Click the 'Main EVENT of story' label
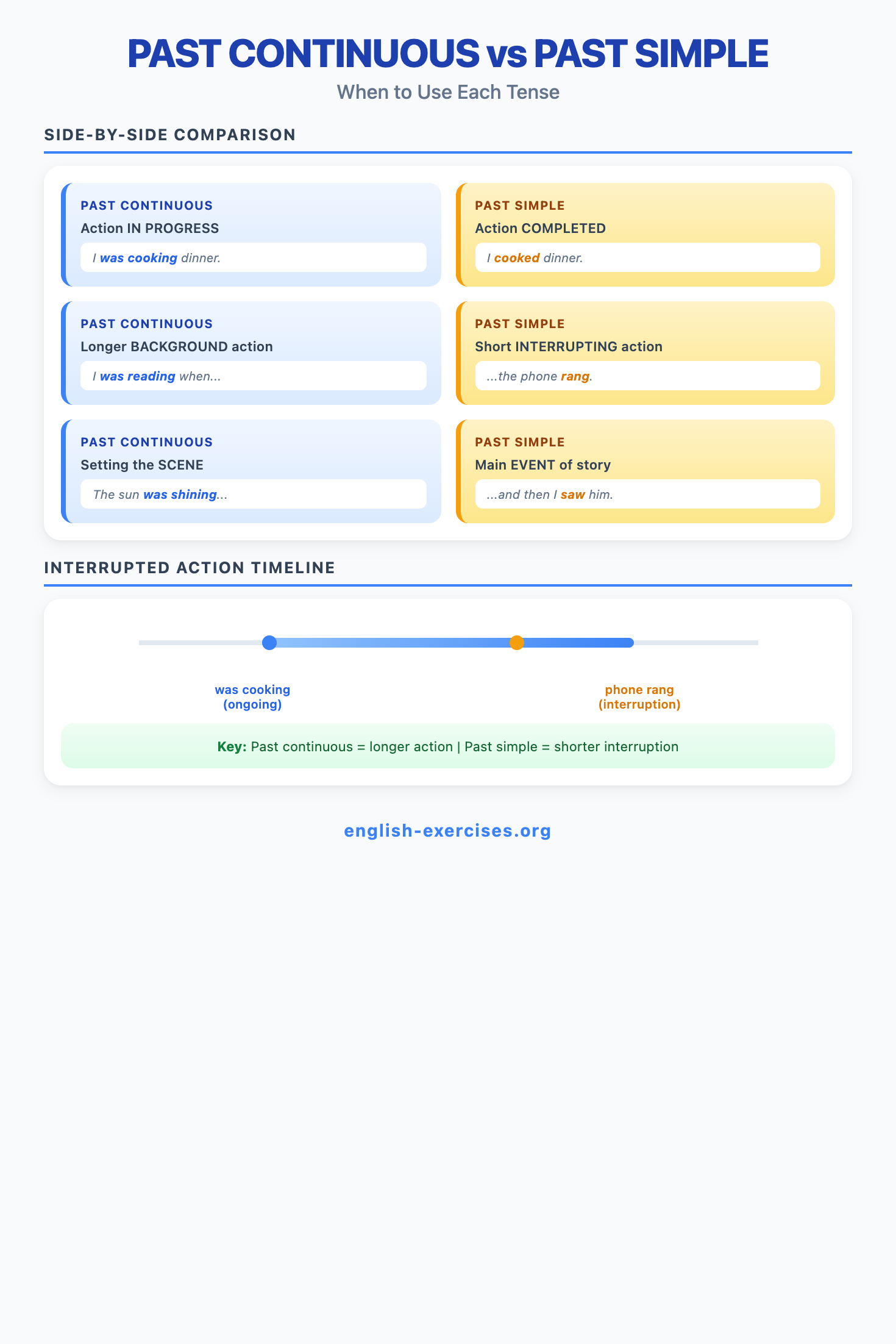896x1344 pixels. [542, 465]
